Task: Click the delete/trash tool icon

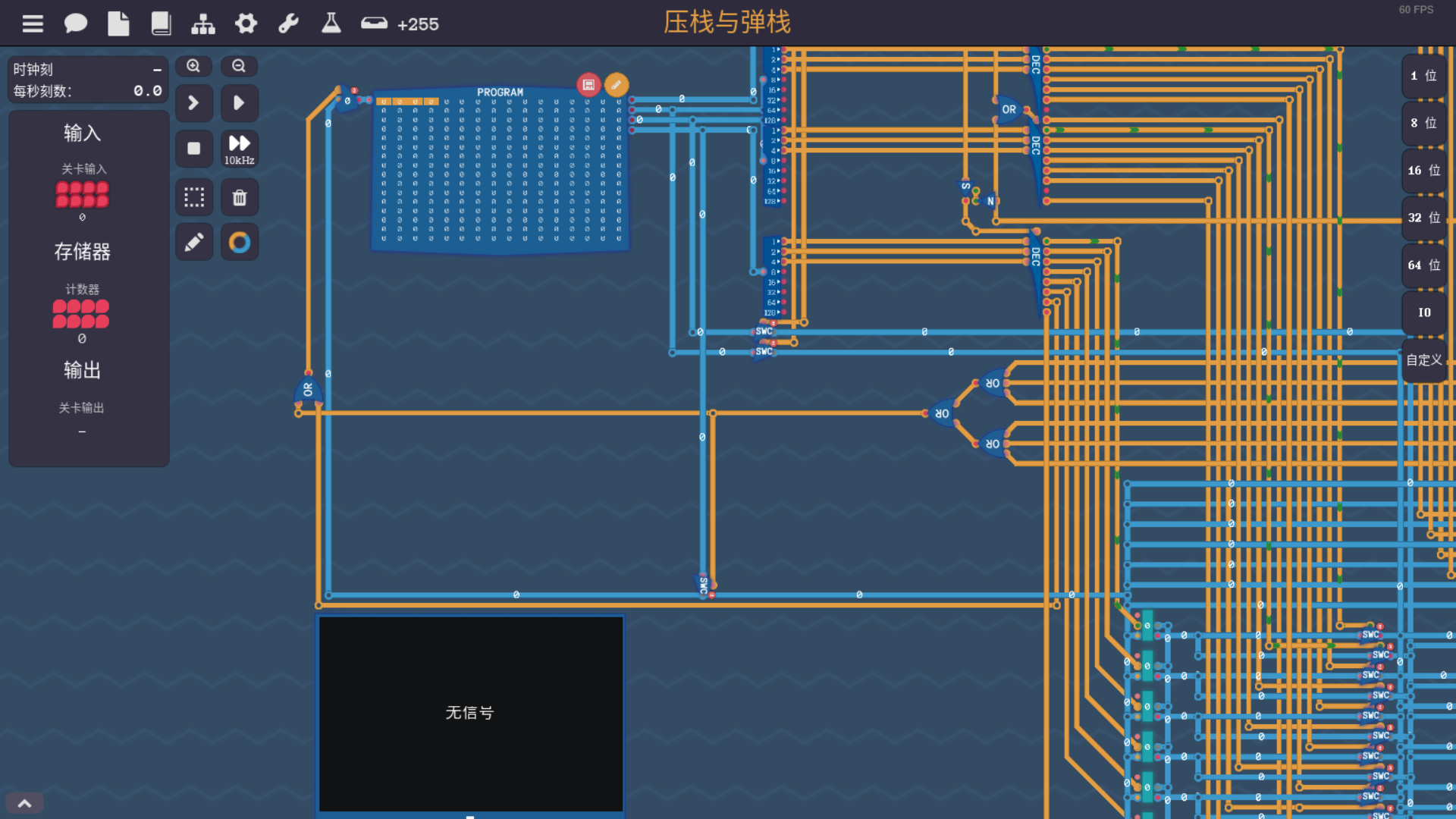Action: pyautogui.click(x=239, y=197)
